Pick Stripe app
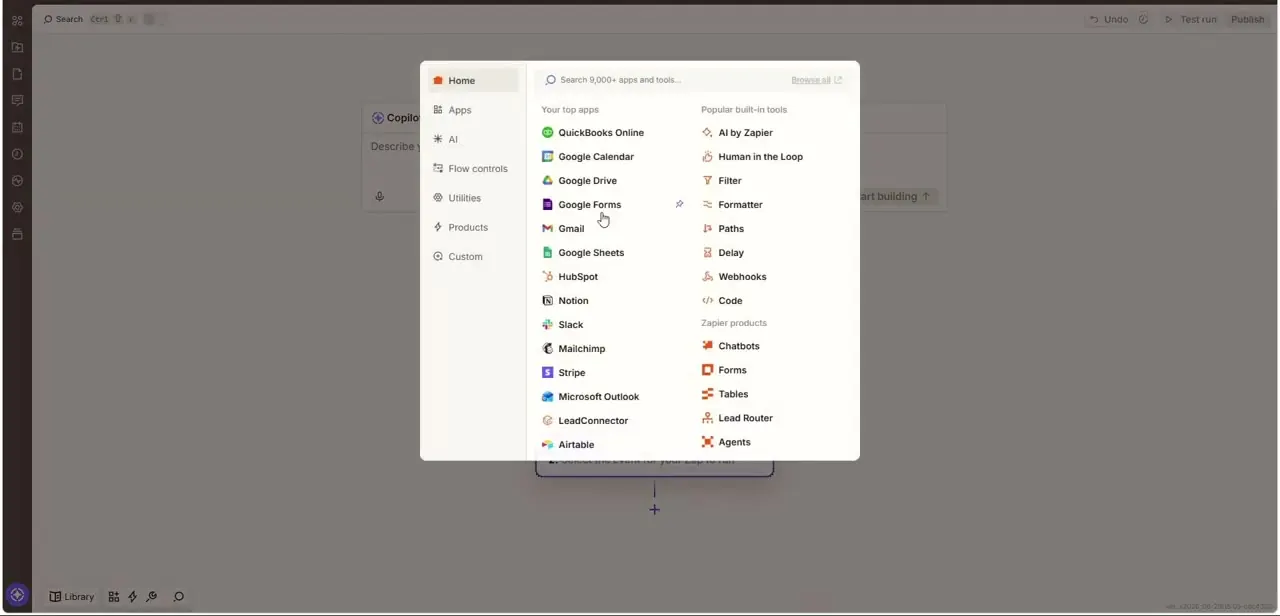 (x=564, y=372)
